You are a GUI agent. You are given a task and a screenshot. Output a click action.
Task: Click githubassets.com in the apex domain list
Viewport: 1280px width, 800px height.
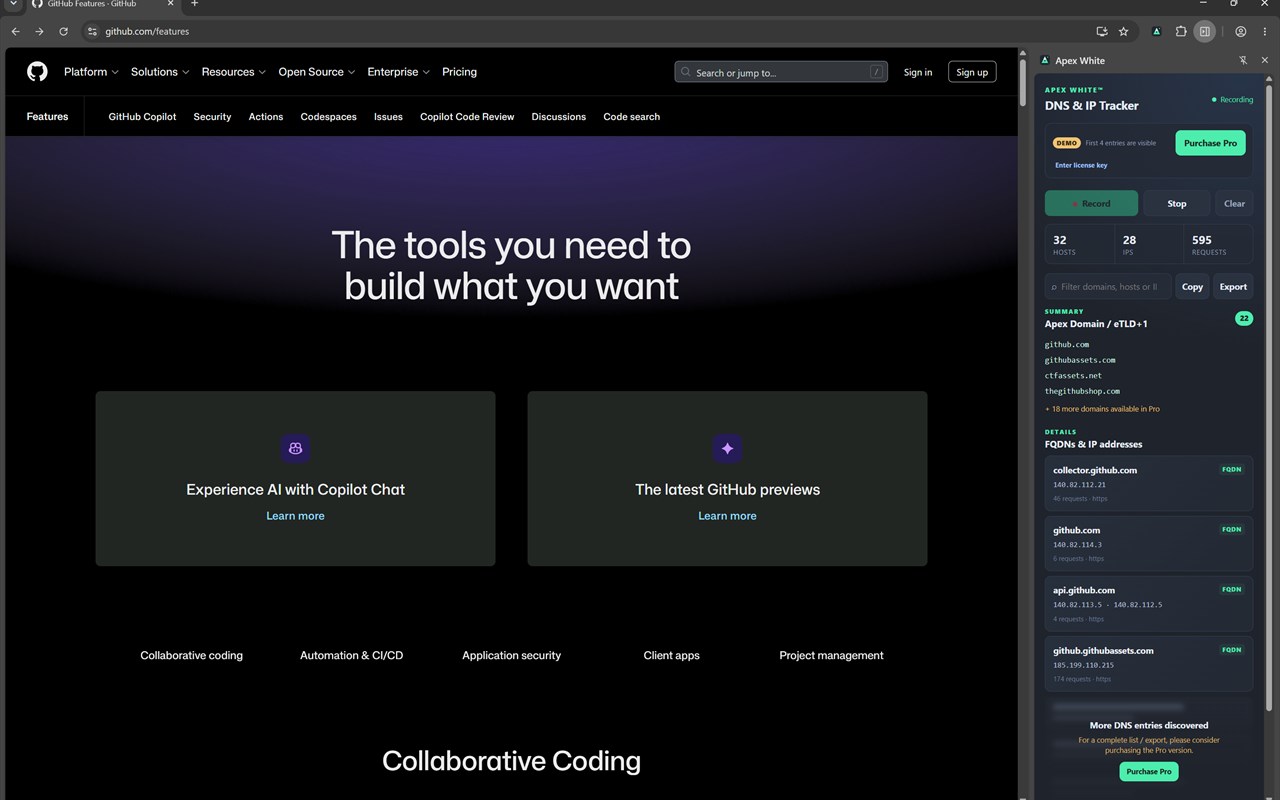coord(1080,360)
